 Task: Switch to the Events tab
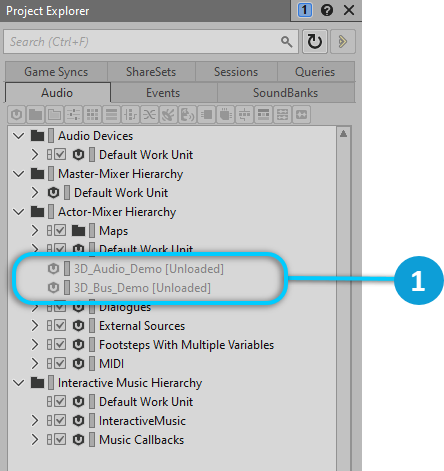(x=163, y=93)
